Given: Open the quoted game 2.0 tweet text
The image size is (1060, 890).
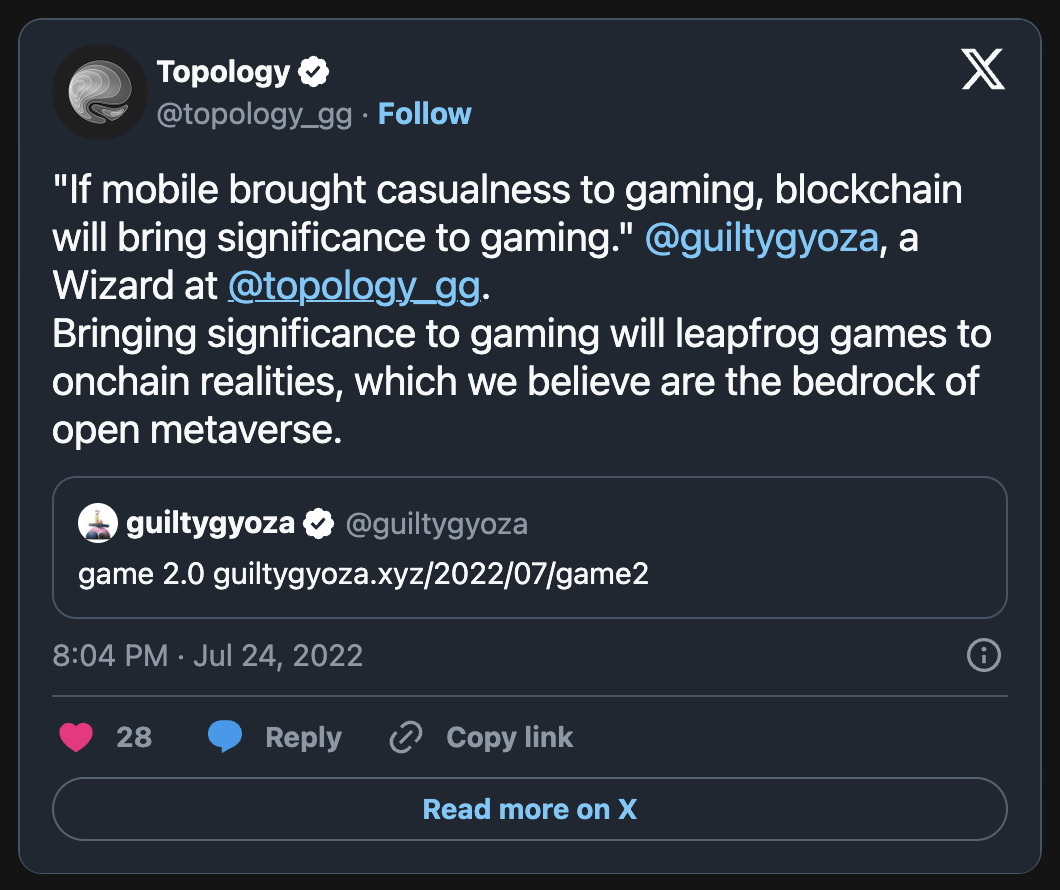Looking at the screenshot, I should pos(363,577).
